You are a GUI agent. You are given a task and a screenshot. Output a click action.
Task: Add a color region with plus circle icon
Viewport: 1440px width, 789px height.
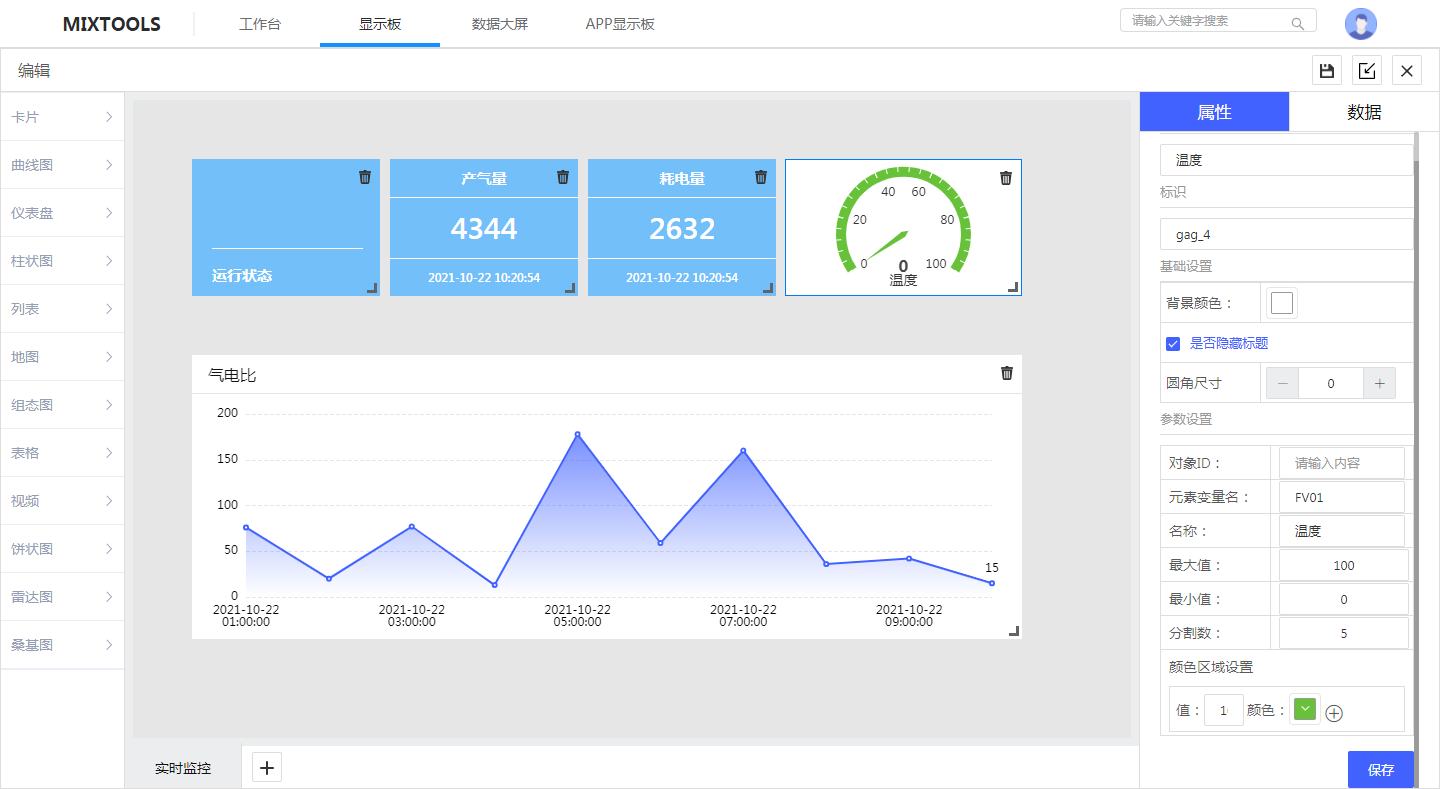pyautogui.click(x=1334, y=713)
